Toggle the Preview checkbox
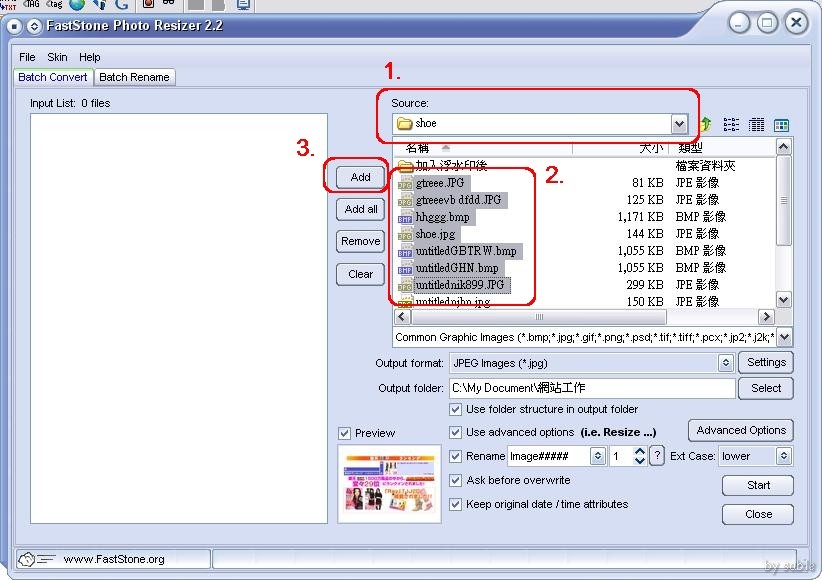822x580 pixels. coord(345,433)
